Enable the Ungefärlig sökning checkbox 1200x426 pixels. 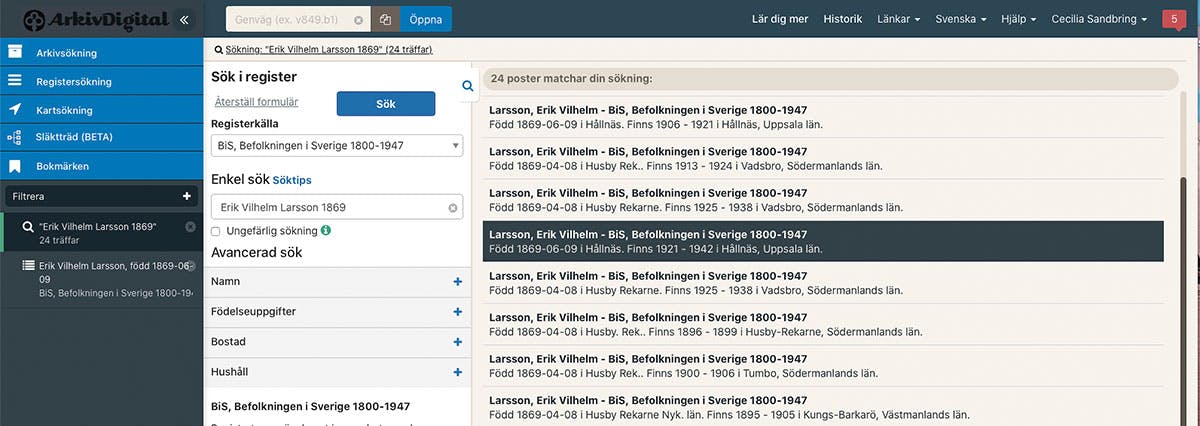pos(216,231)
